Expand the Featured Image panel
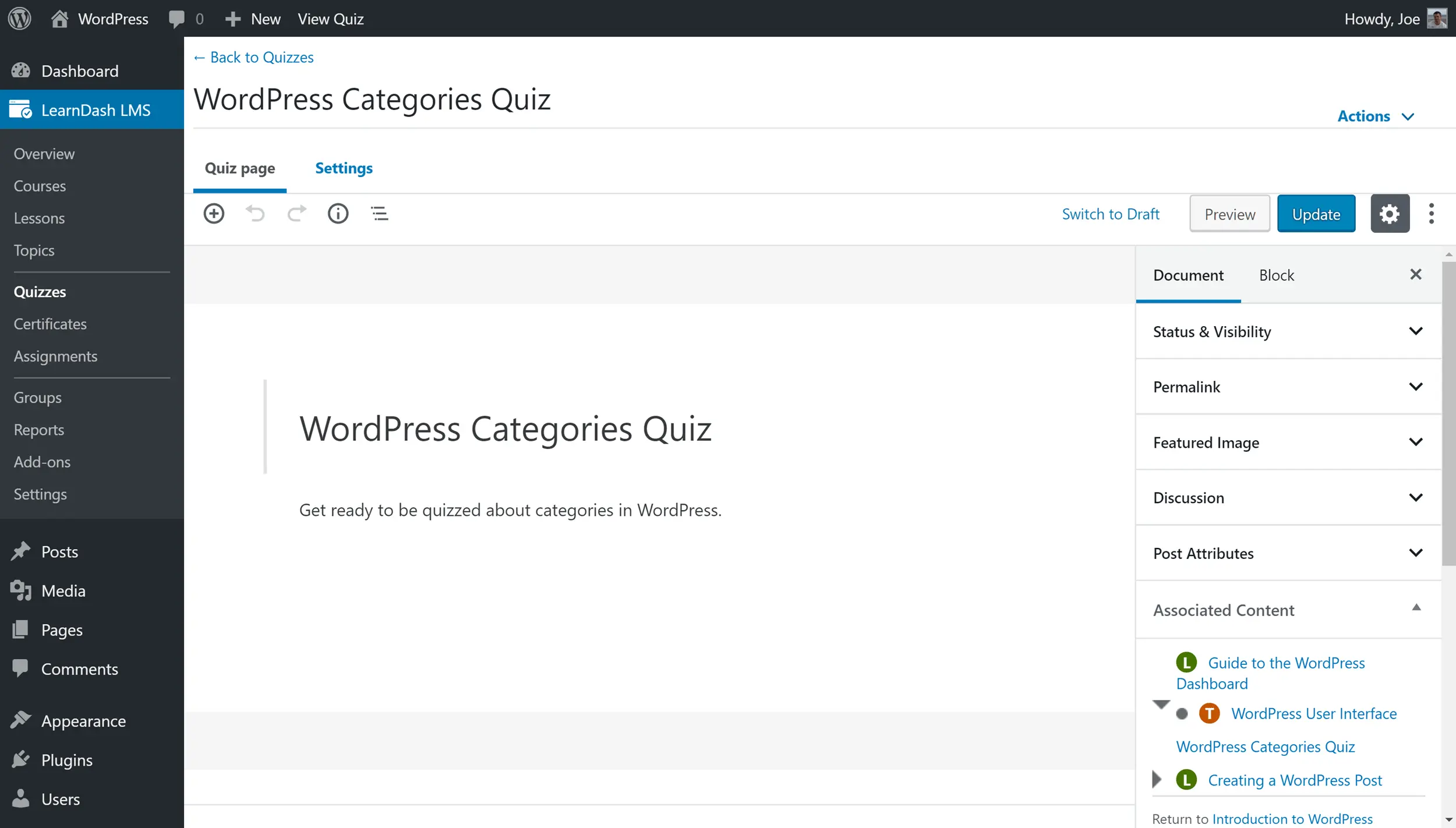The width and height of the screenshot is (1456, 828). pyautogui.click(x=1288, y=443)
